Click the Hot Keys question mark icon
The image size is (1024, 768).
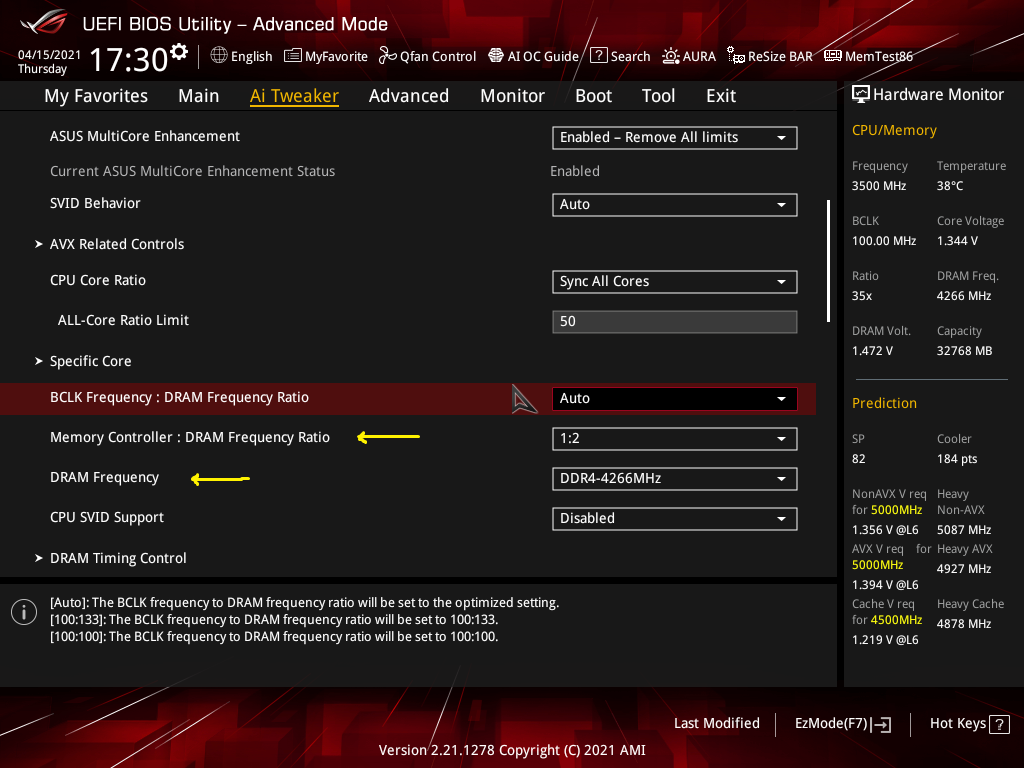coord(999,724)
